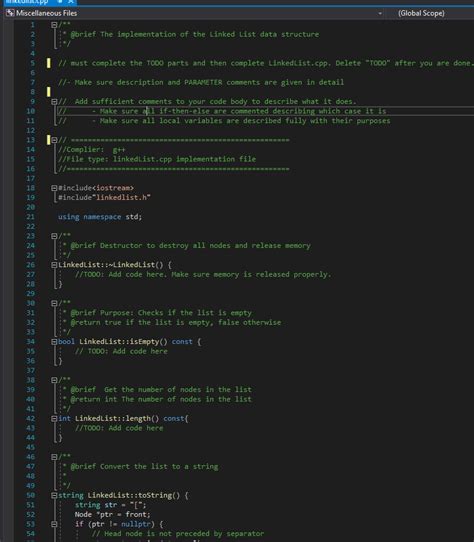Click the "linkedlist.h" include string

coord(123,197)
